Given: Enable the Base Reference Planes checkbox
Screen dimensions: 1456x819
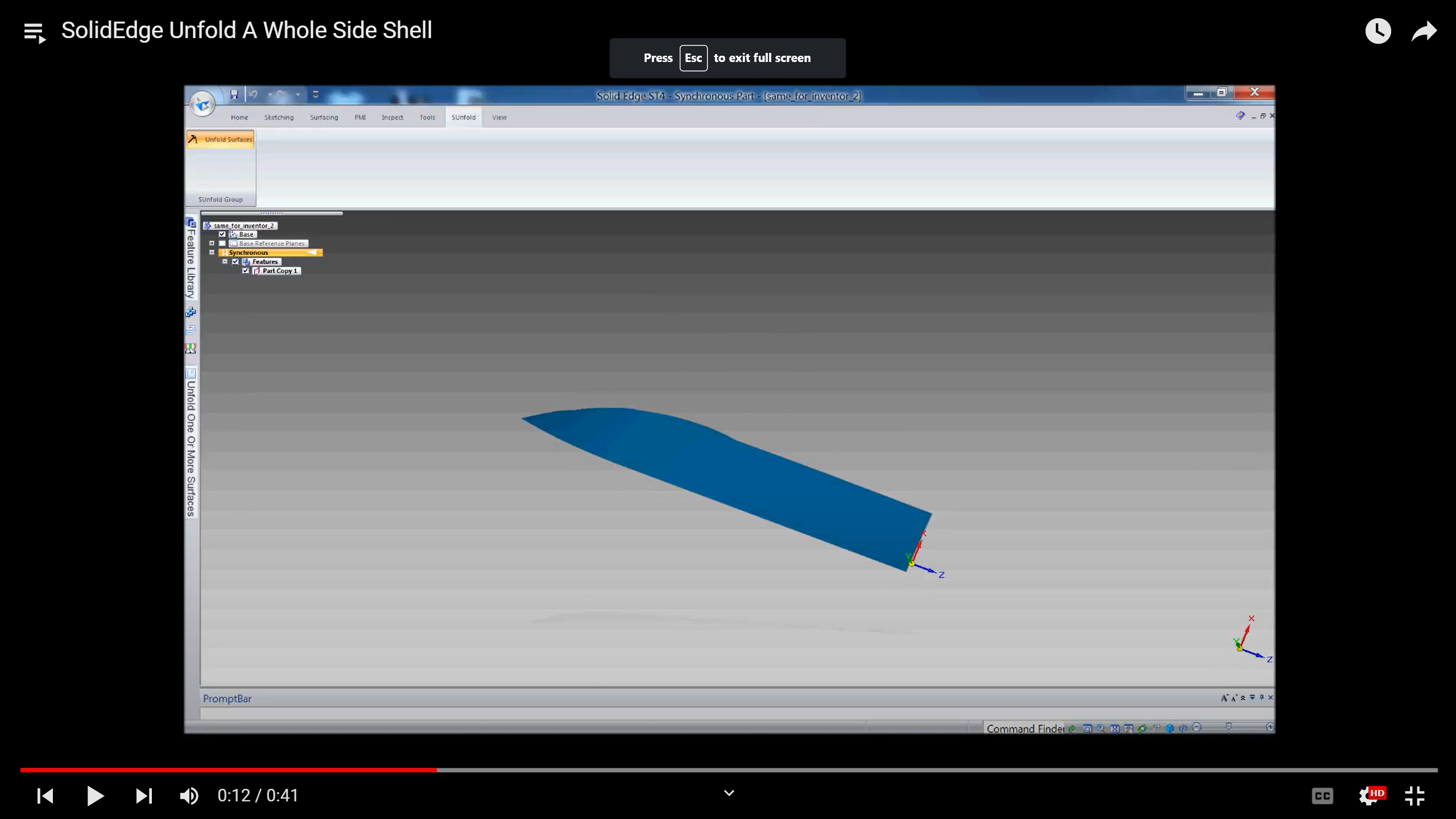Looking at the screenshot, I should point(222,243).
